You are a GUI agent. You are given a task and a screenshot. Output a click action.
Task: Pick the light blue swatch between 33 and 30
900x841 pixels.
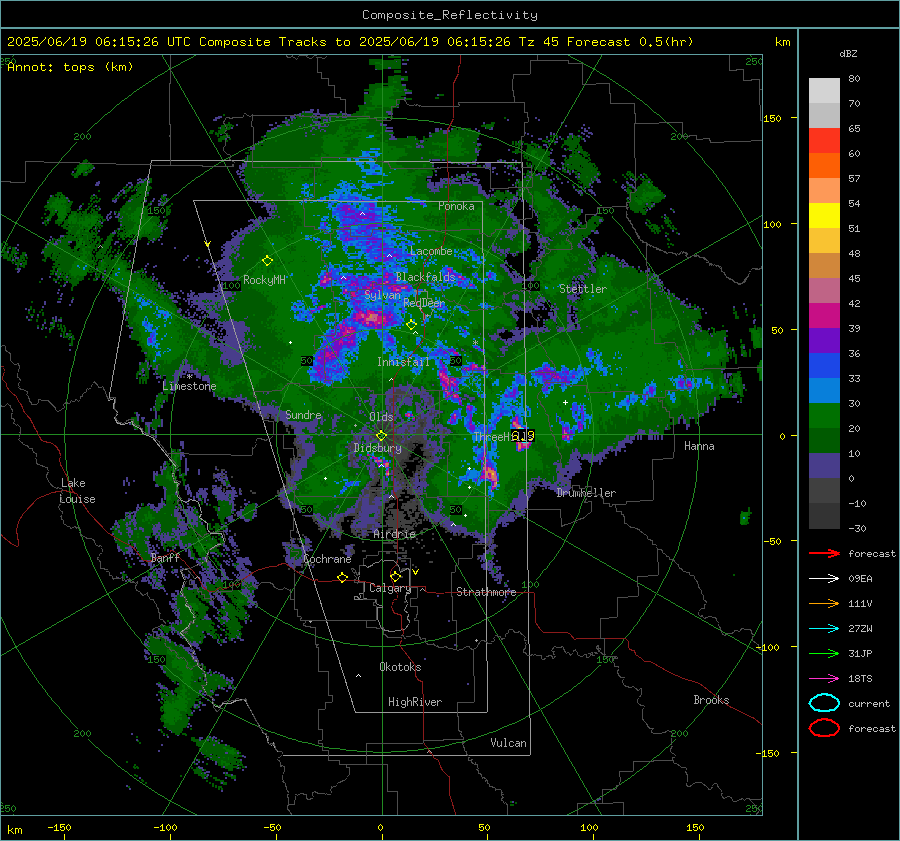coord(824,390)
